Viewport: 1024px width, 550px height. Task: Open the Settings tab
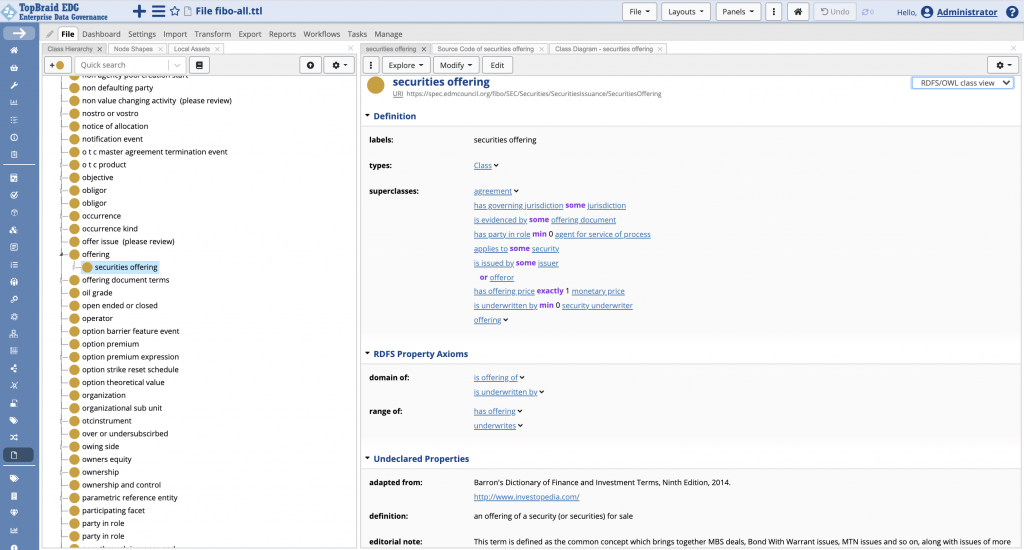(142, 34)
